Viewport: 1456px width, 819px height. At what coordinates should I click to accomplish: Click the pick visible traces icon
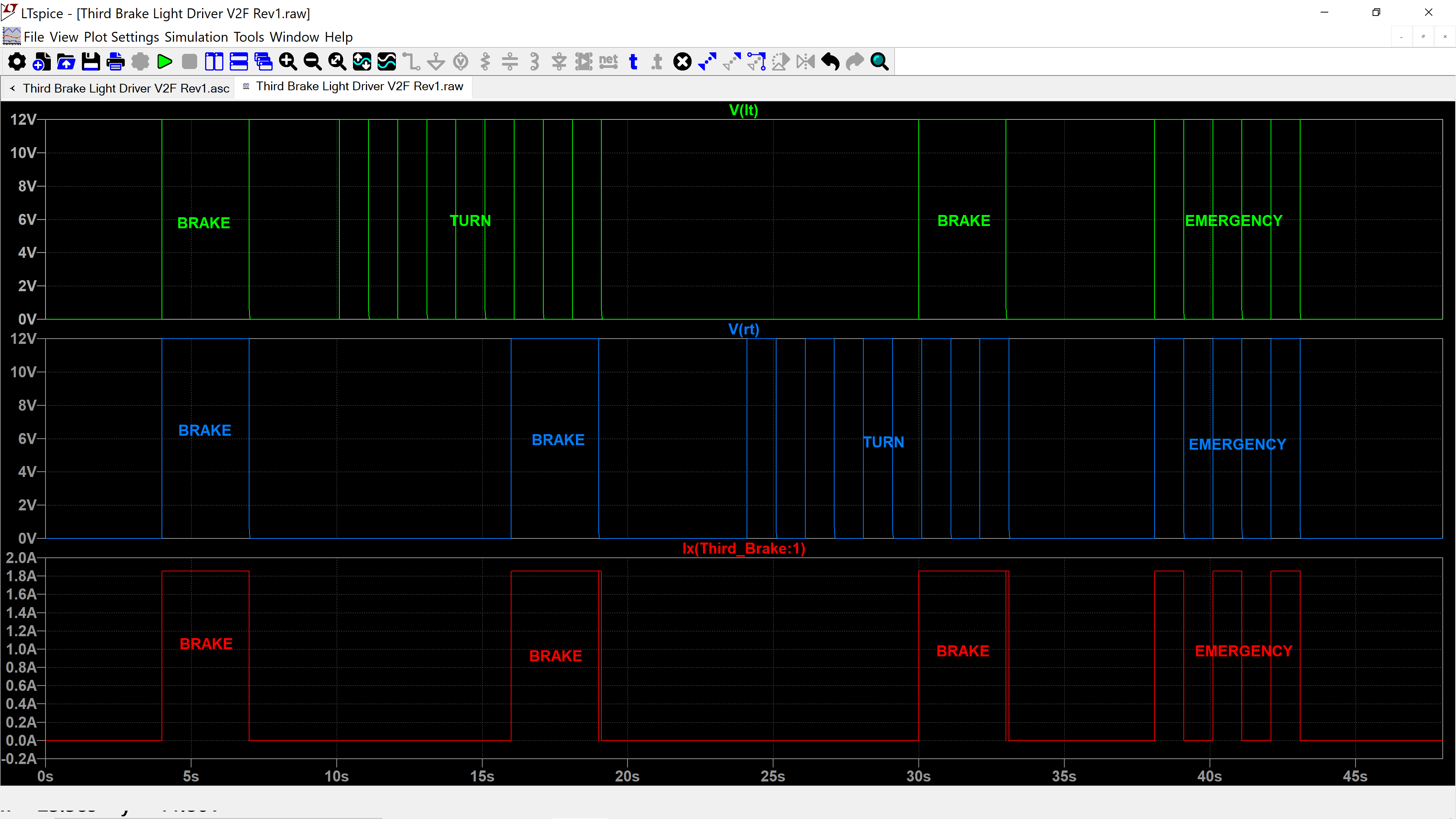pyautogui.click(x=387, y=61)
